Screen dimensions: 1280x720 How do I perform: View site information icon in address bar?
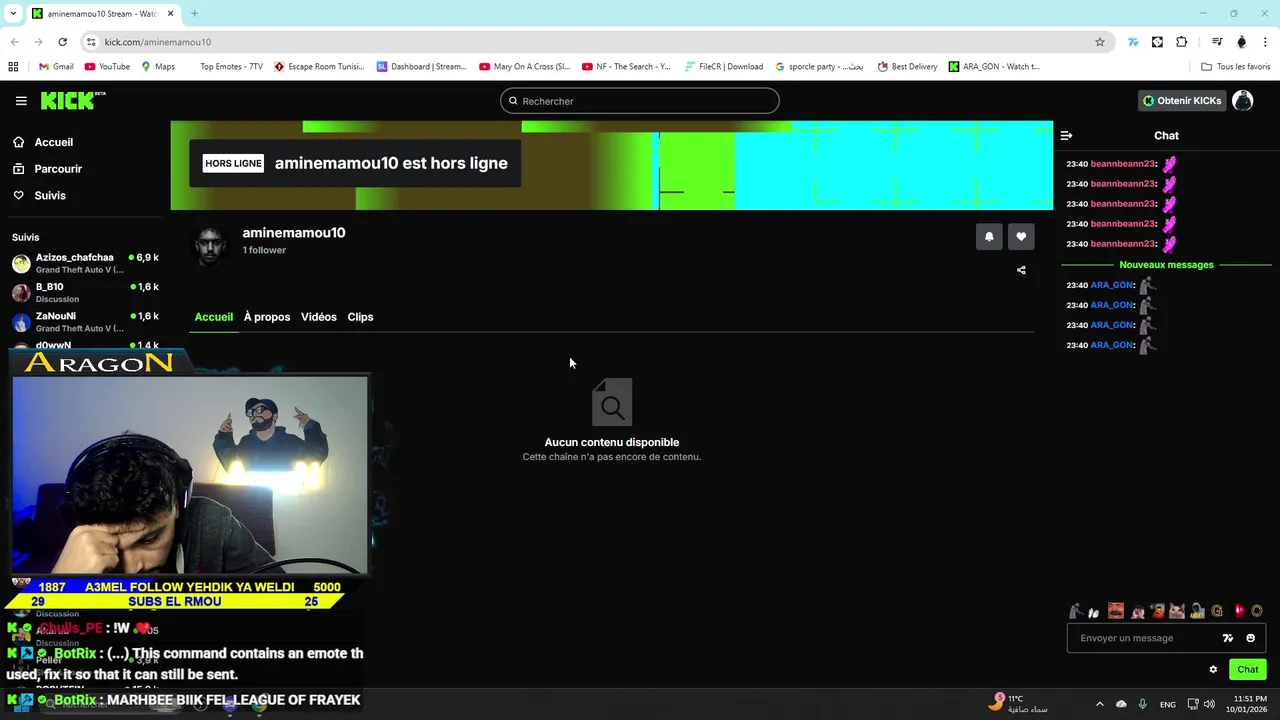(91, 42)
